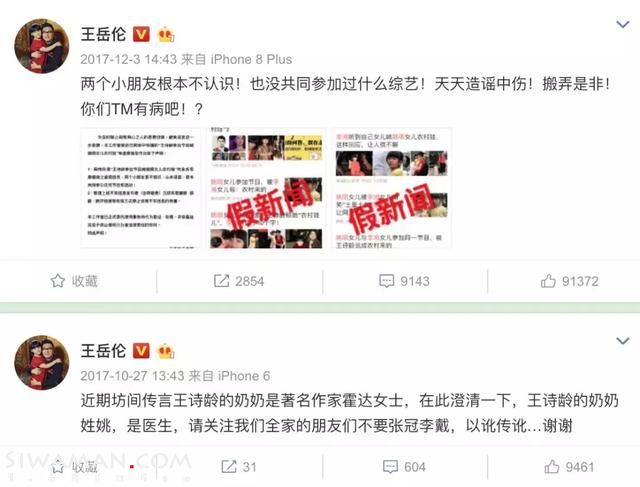The height and width of the screenshot is (487, 640).
Task: Open the membership crown badge on the second post
Action: [166, 351]
